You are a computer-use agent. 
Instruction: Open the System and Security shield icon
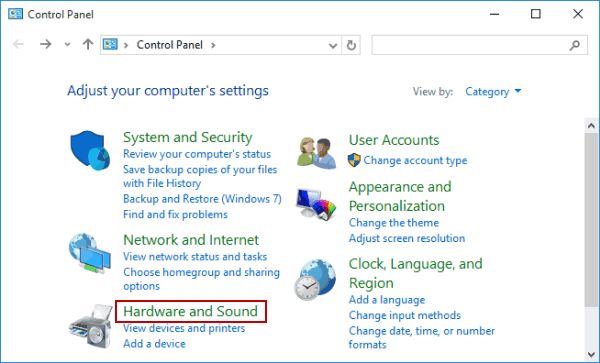tap(90, 150)
